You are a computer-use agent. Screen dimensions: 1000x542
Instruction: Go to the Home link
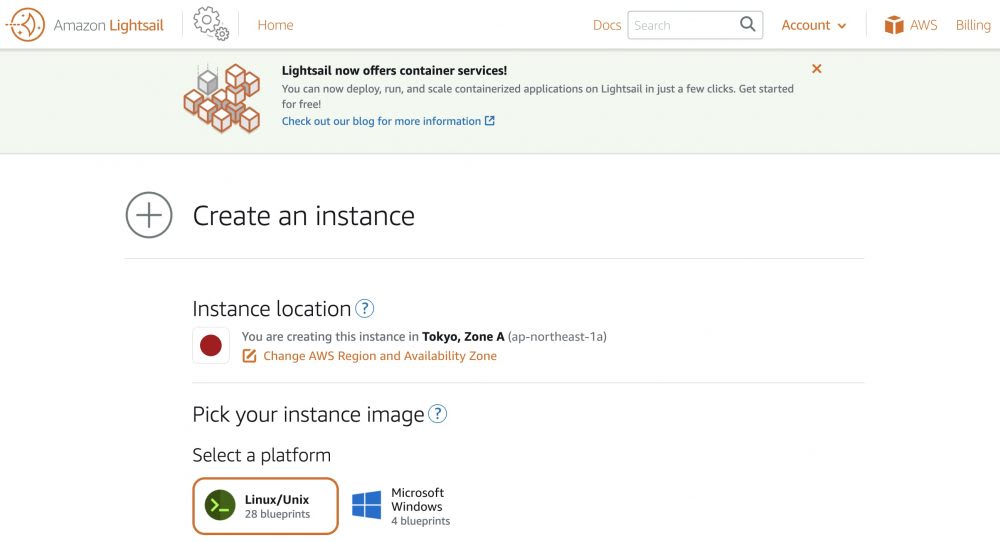coord(276,25)
